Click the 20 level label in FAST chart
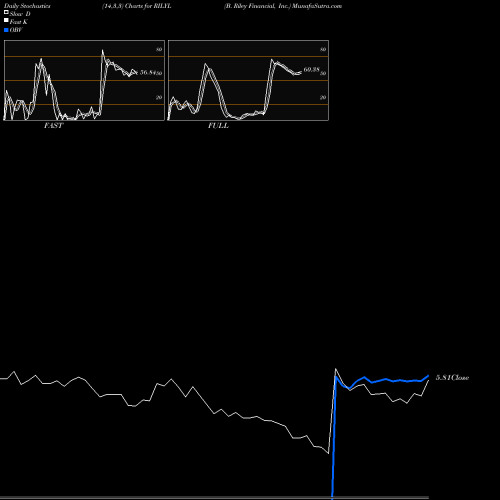Viewport: 500px width, 500px height. (x=159, y=97)
